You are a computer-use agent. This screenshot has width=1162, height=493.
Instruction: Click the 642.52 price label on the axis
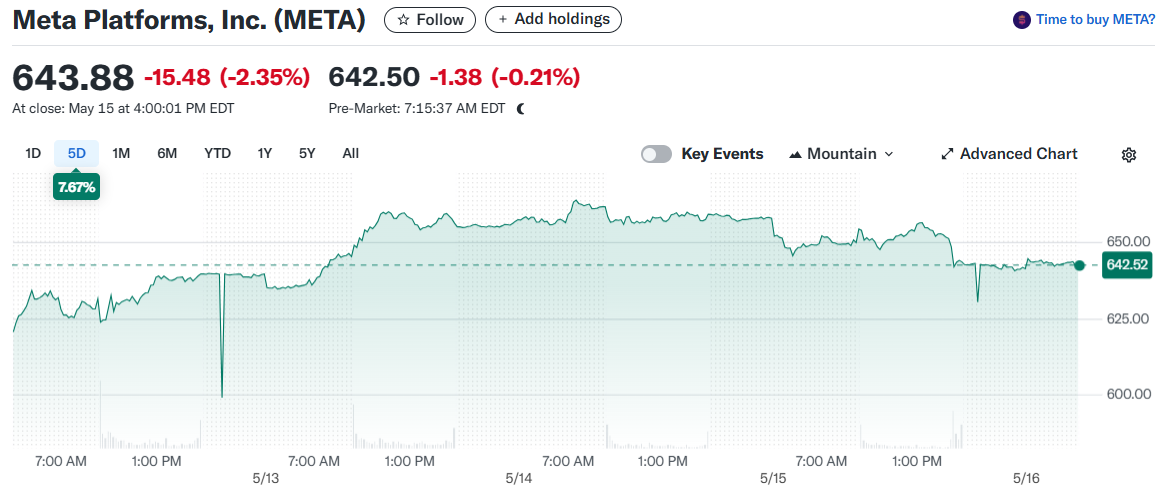tap(1128, 265)
